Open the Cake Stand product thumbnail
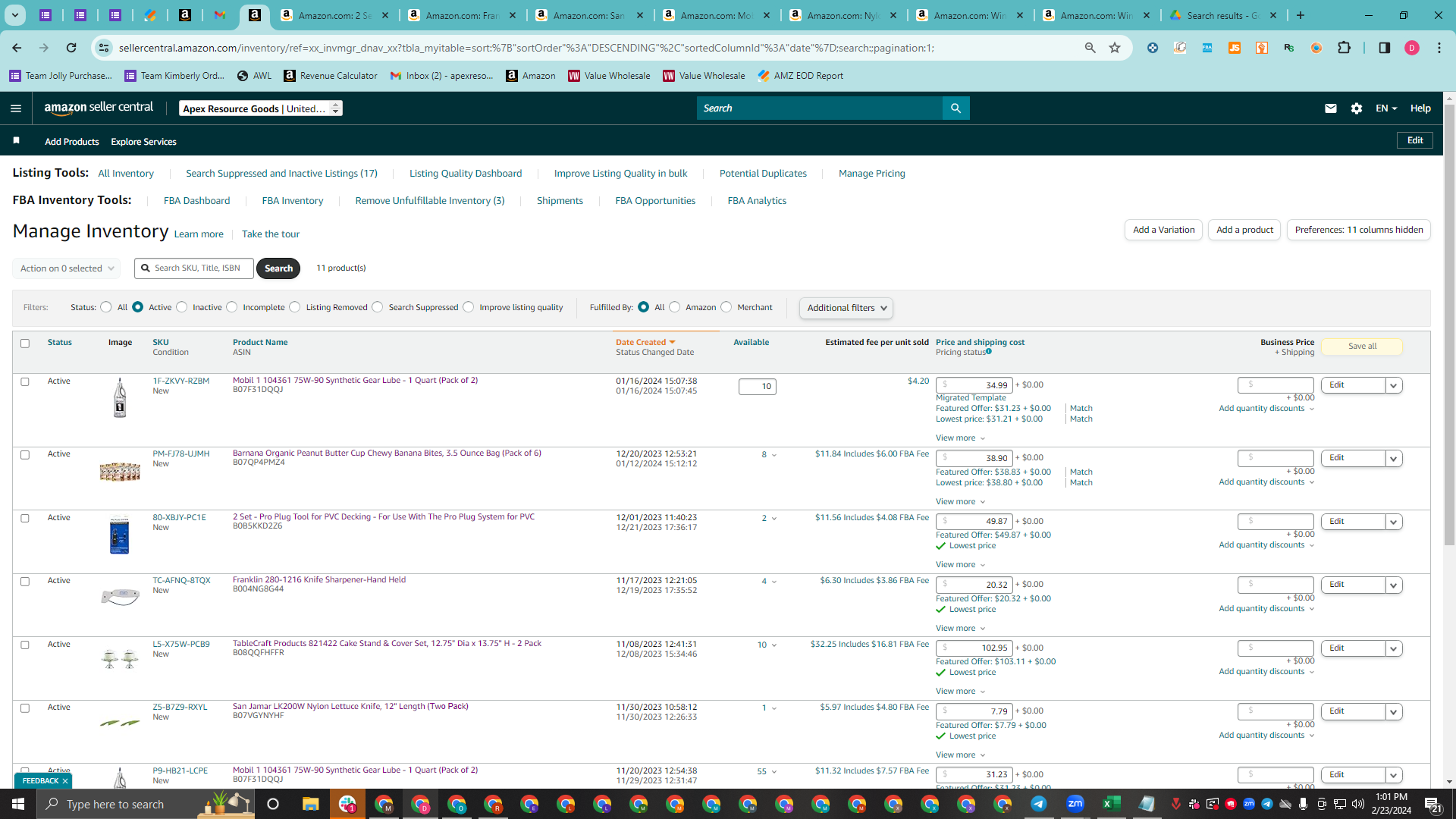This screenshot has width=1456, height=819. point(120,659)
